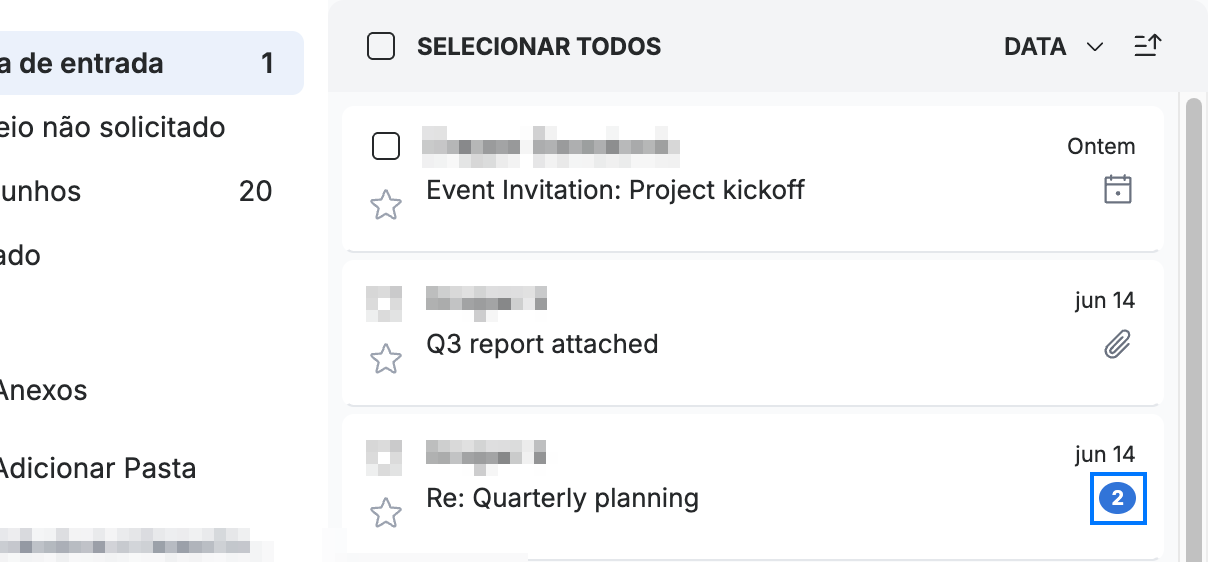Screen dimensions: 1208x562
Task: Star the Q3 report attached email
Action: coord(386,359)
